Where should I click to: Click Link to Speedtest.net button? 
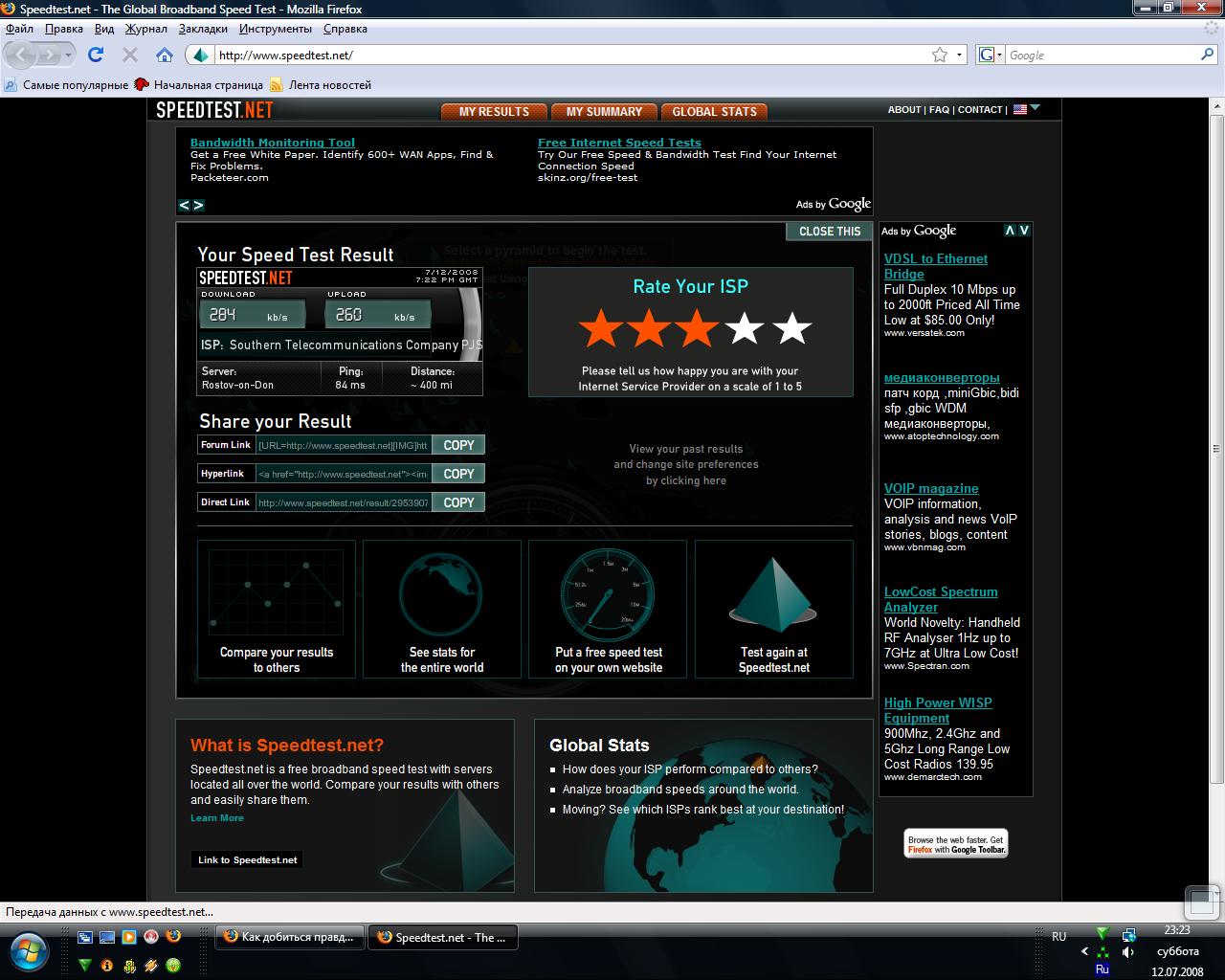pos(247,859)
